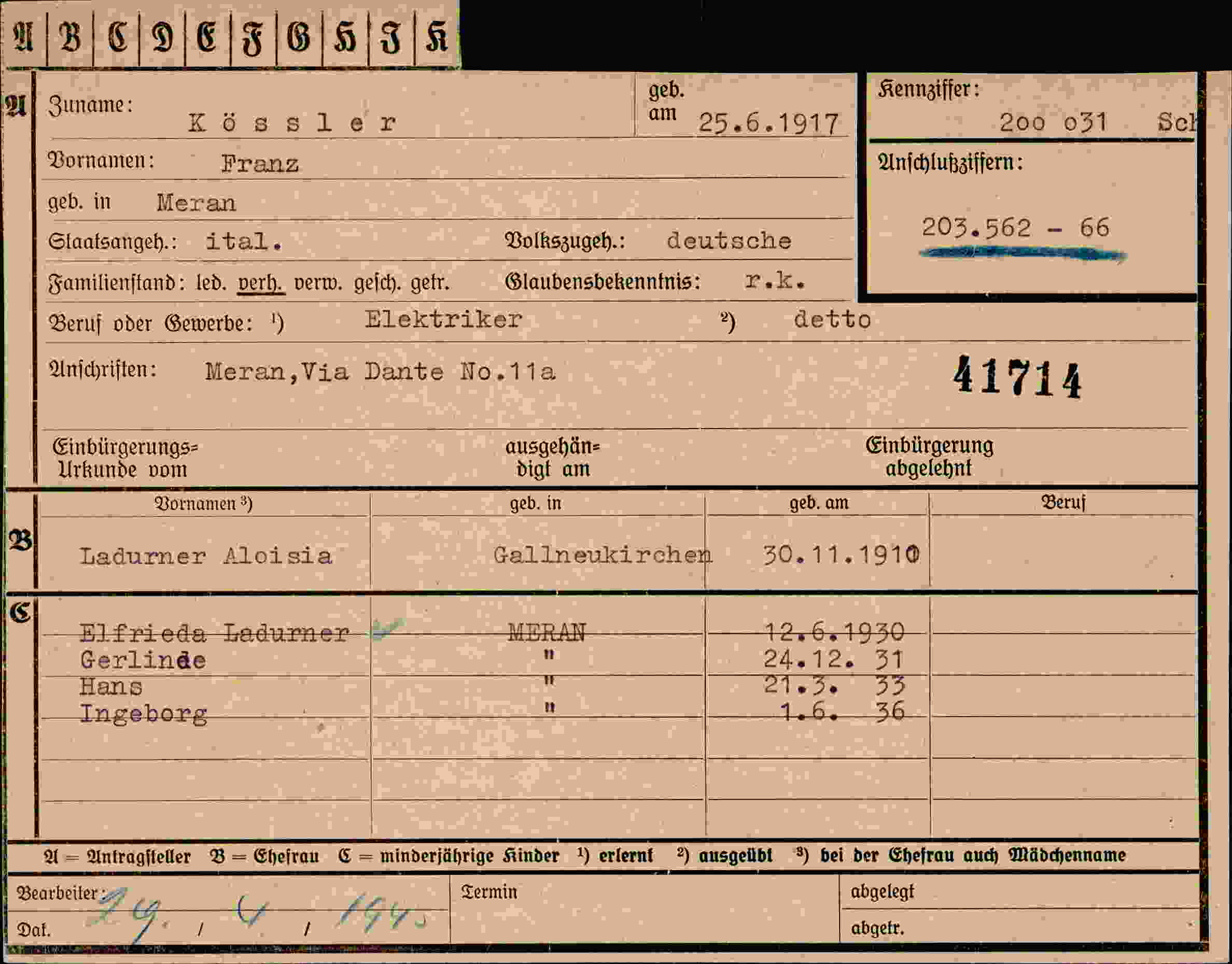
Task: Click the citizenship value 'ital.'
Action: pos(243,242)
